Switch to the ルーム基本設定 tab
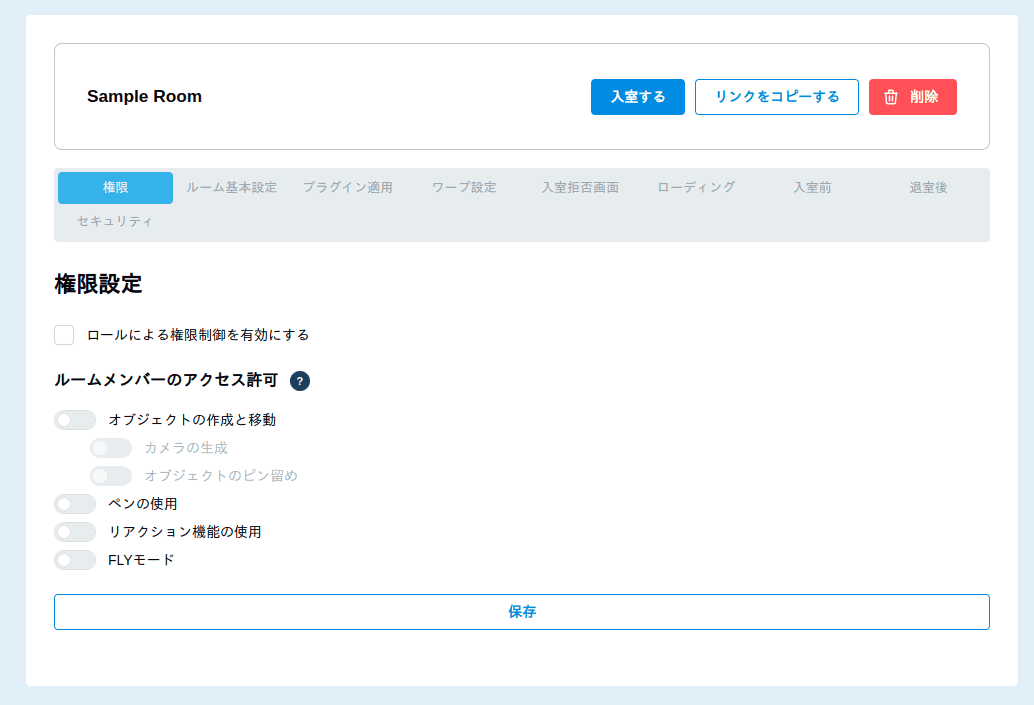This screenshot has width=1034, height=705. [x=233, y=187]
